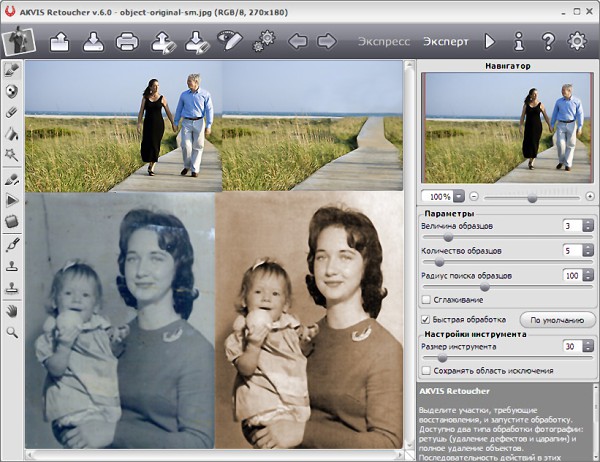Enable Сохранять область исключения checkbox
Viewport: 600px width, 462px height.
tap(426, 371)
